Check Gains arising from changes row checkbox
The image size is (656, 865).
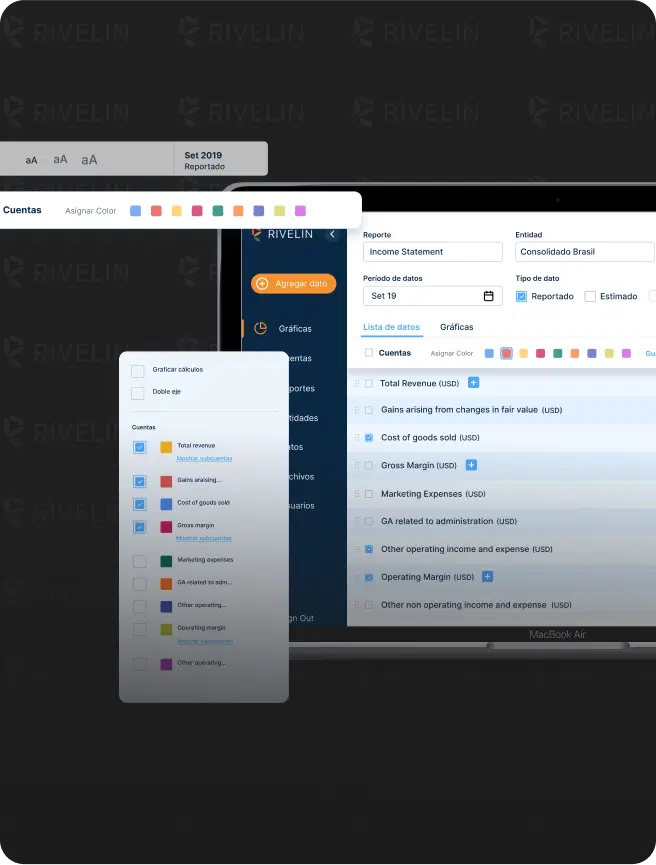click(x=369, y=410)
